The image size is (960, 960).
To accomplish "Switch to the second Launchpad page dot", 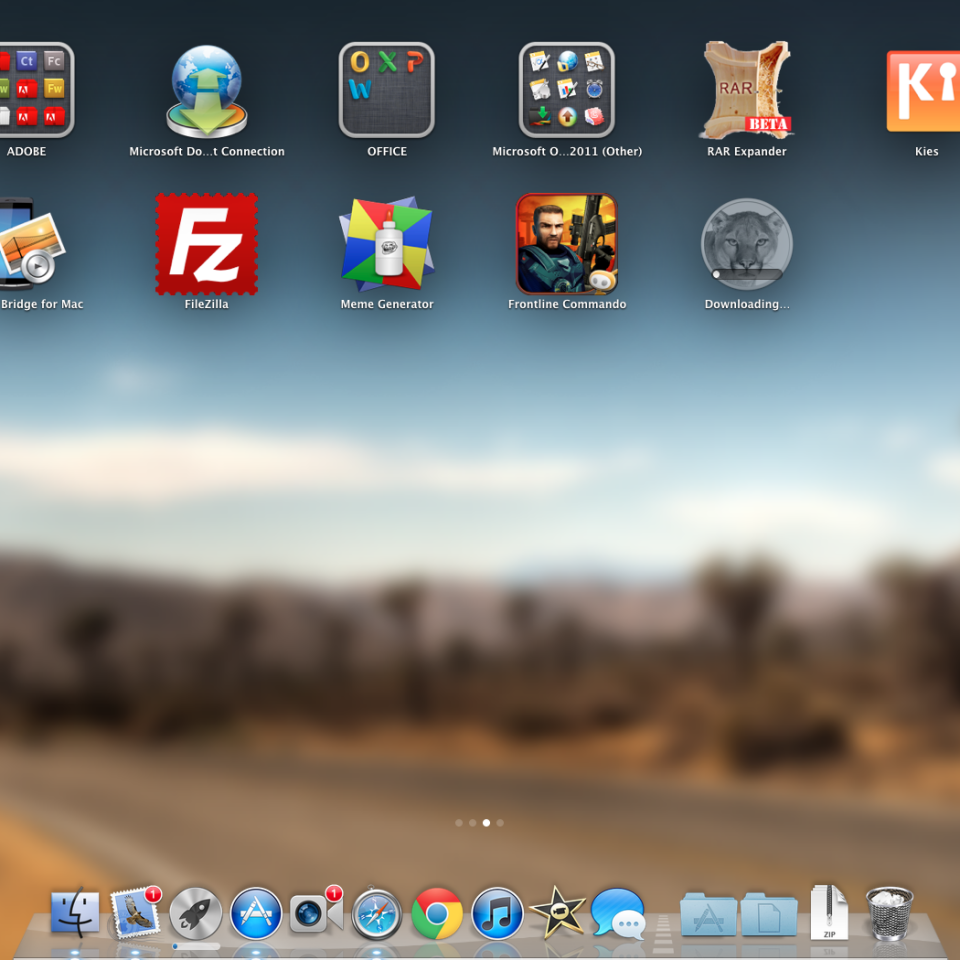I will 473,823.
